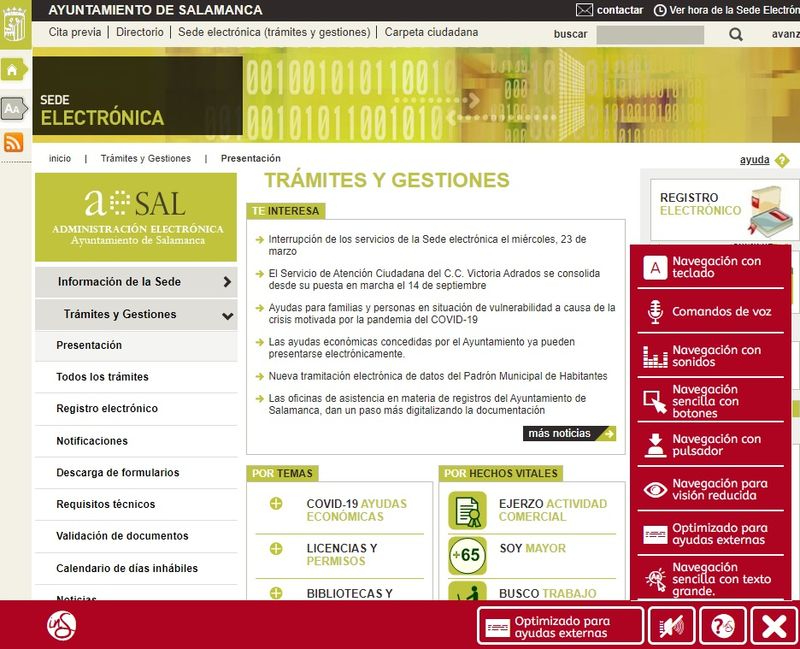This screenshot has width=800, height=649.
Task: Select the Comandos de voz microphone icon
Action: (655, 311)
